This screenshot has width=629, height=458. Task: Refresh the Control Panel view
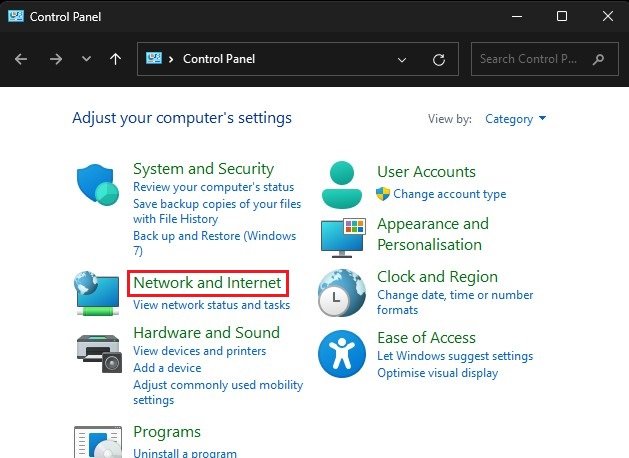(438, 59)
